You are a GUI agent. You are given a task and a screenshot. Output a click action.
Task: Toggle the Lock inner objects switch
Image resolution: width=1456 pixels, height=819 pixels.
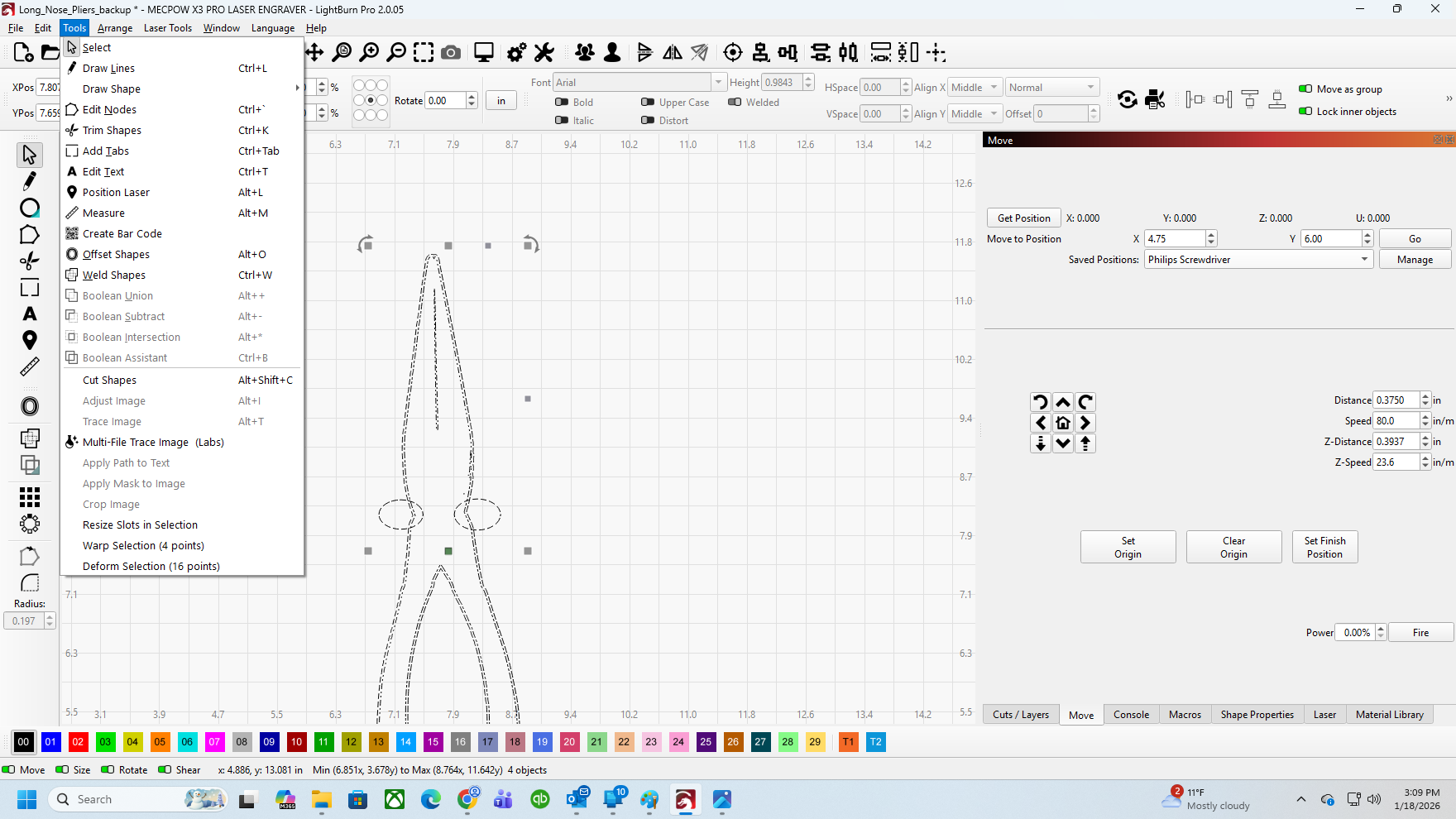[1305, 112]
